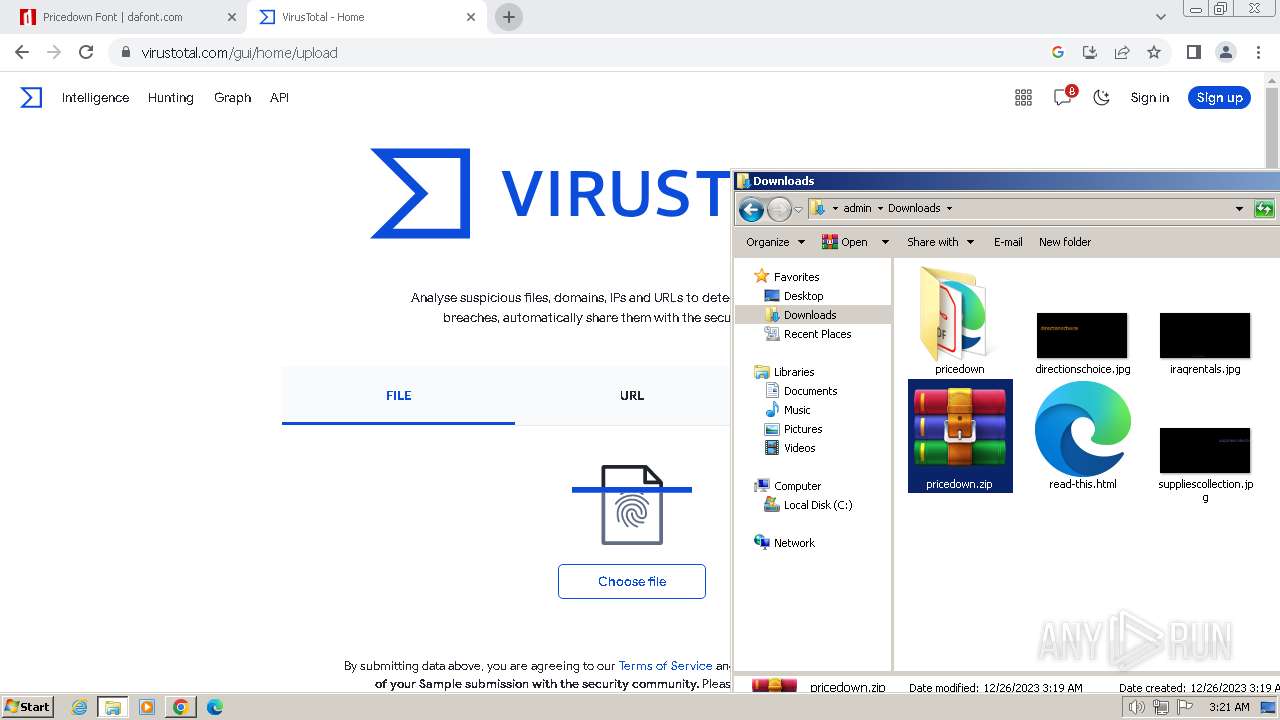Open the Terms of Service link

(x=665, y=665)
